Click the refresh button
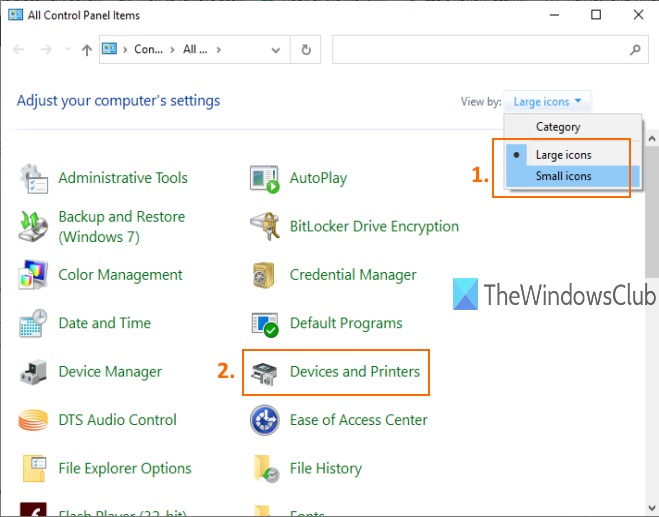 click(x=306, y=49)
